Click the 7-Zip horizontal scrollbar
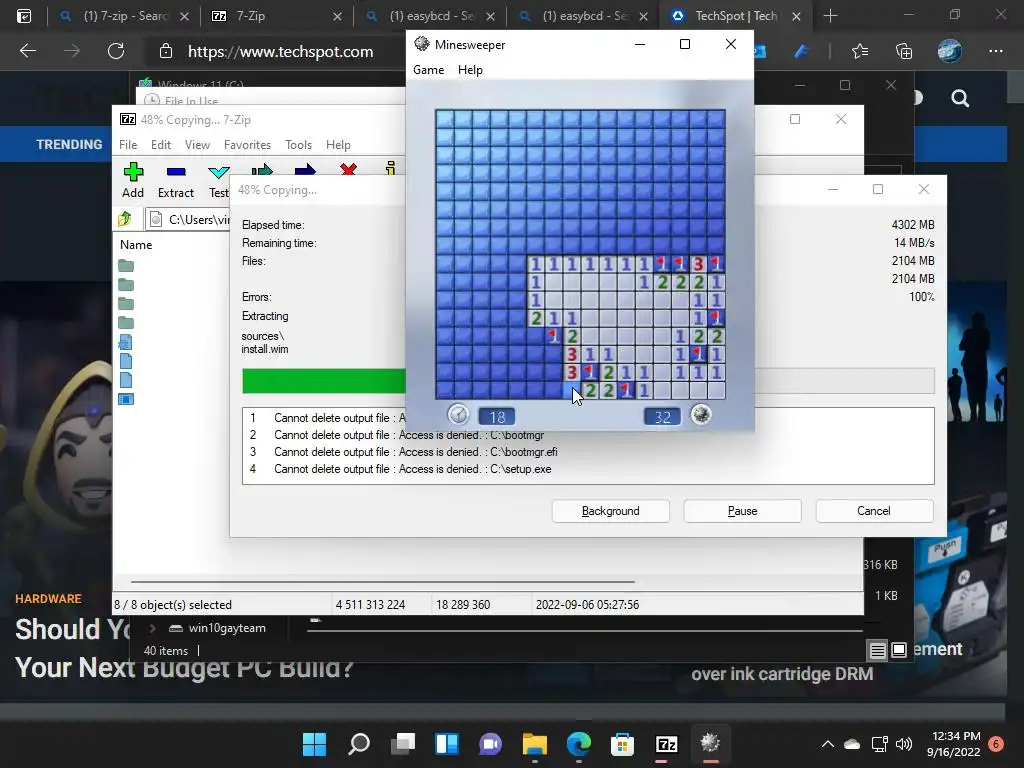The width and height of the screenshot is (1024, 768). click(x=383, y=581)
